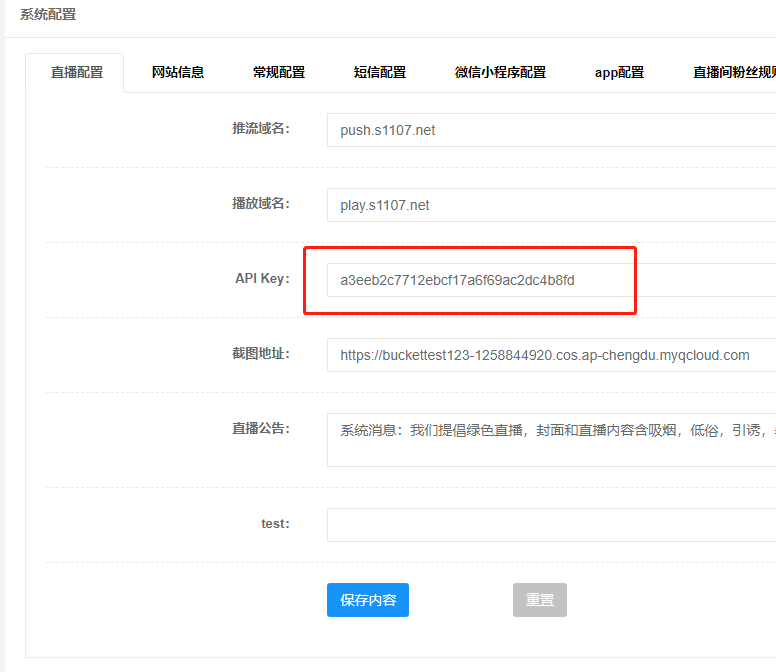Click the empty test input field
The image size is (776, 672).
point(551,525)
